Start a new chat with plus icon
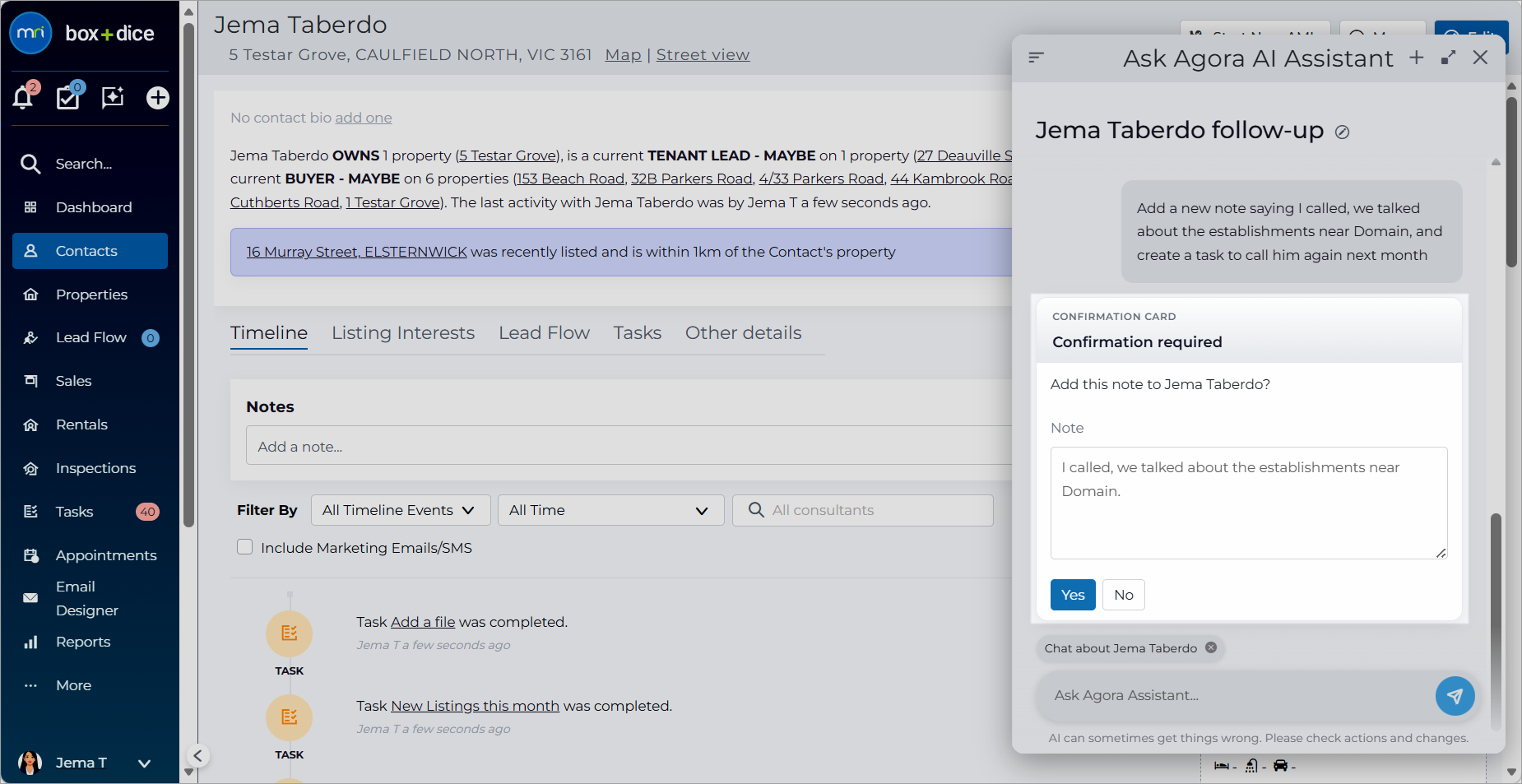This screenshot has width=1522, height=784. [1416, 58]
